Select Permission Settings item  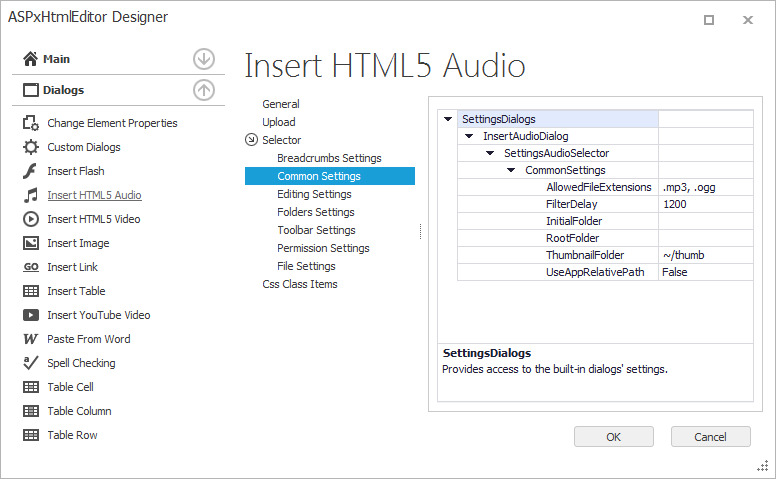323,248
